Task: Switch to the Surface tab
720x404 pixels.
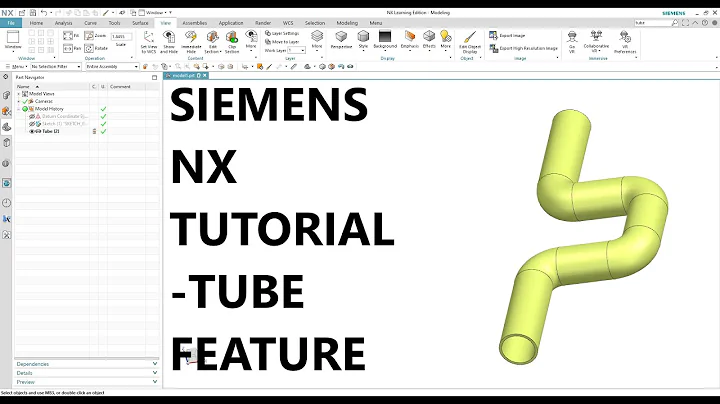Action: (x=140, y=23)
